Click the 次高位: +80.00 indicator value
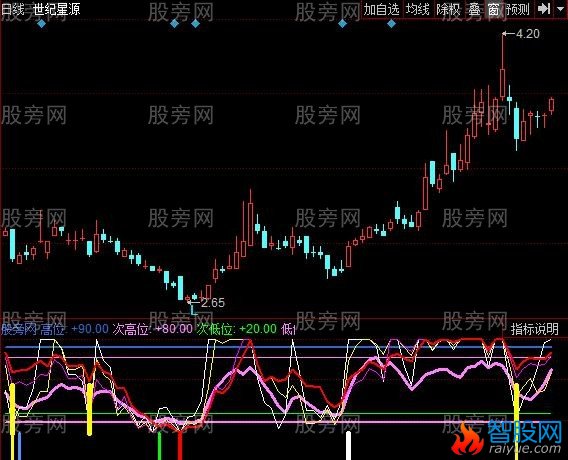This screenshot has height=460, width=568. pos(153,329)
